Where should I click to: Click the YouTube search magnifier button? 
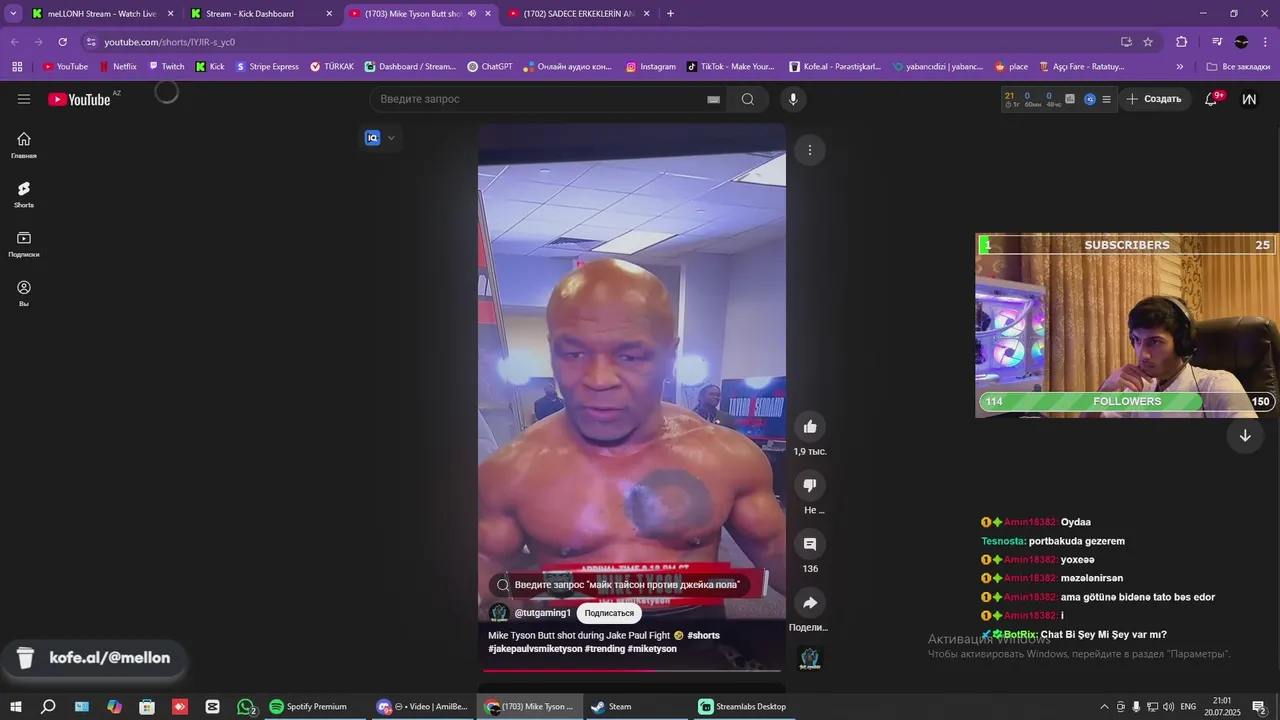pyautogui.click(x=748, y=99)
